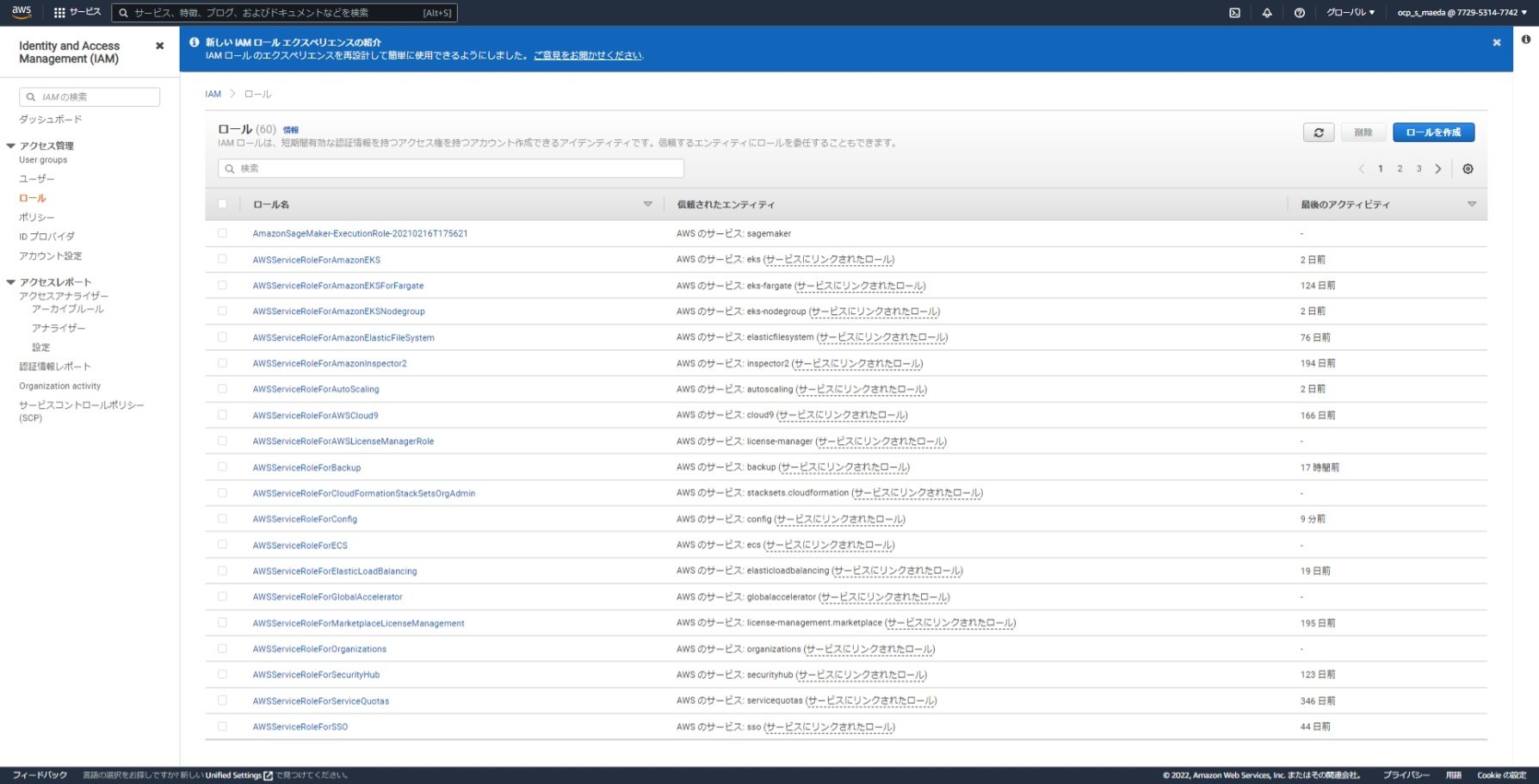Refresh the roles list

coord(1319,133)
